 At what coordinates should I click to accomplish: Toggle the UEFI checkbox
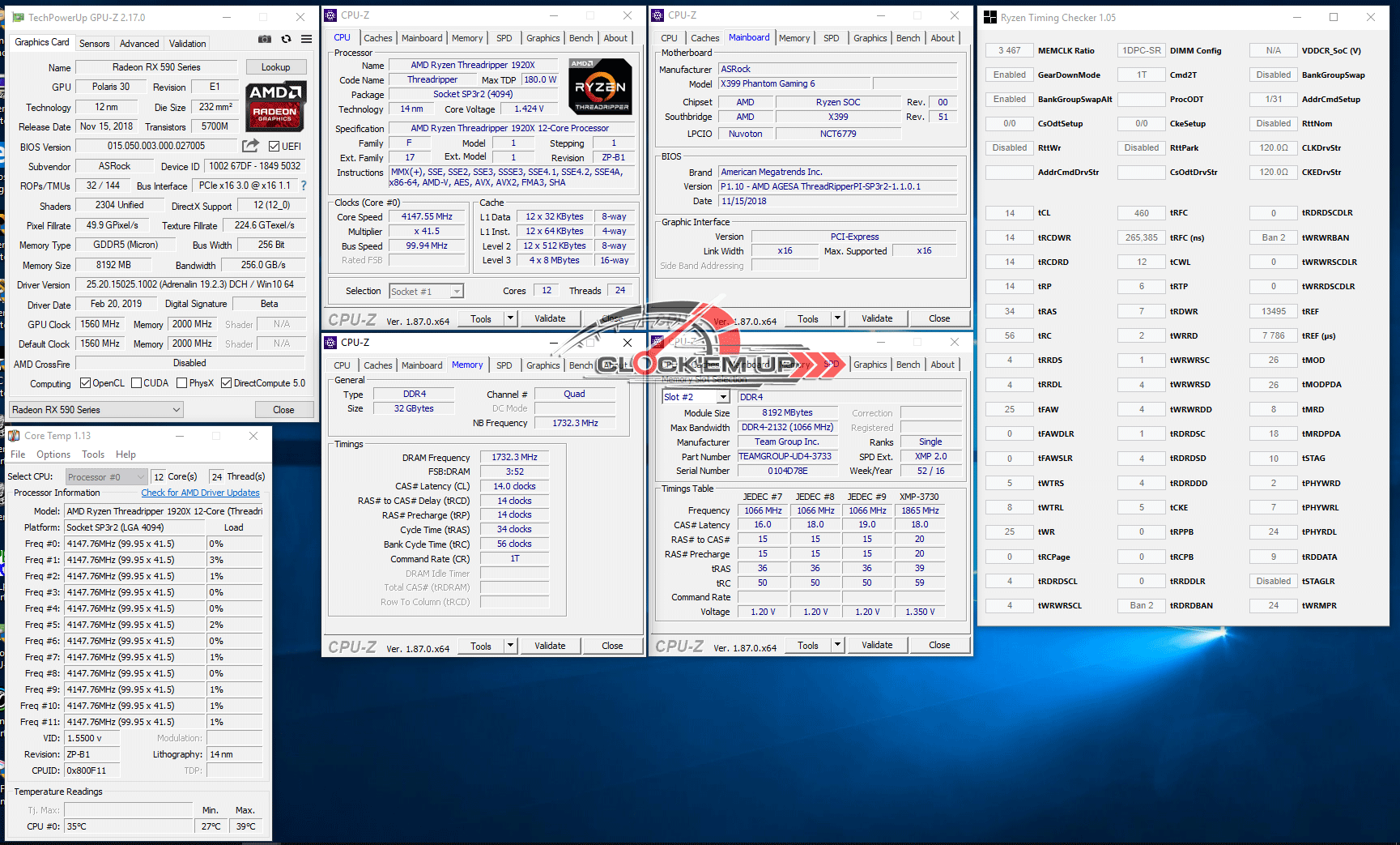[x=274, y=147]
